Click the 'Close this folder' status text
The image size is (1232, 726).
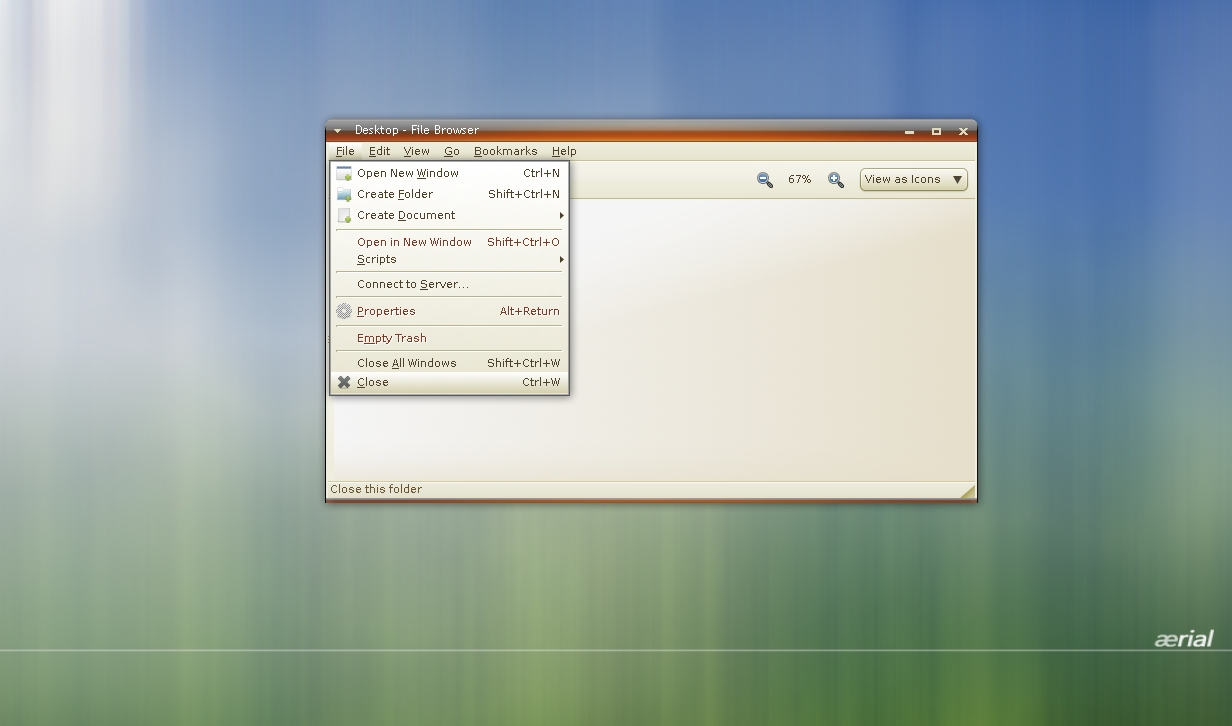click(x=376, y=489)
